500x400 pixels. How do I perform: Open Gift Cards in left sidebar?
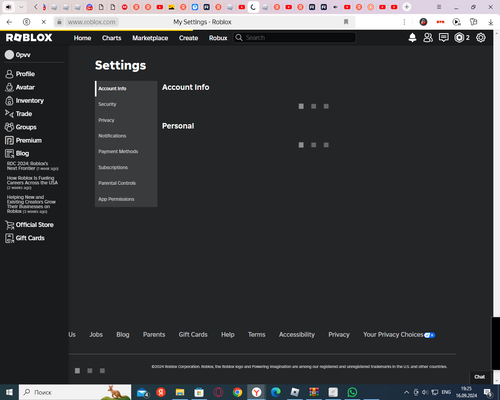pyautogui.click(x=25, y=238)
